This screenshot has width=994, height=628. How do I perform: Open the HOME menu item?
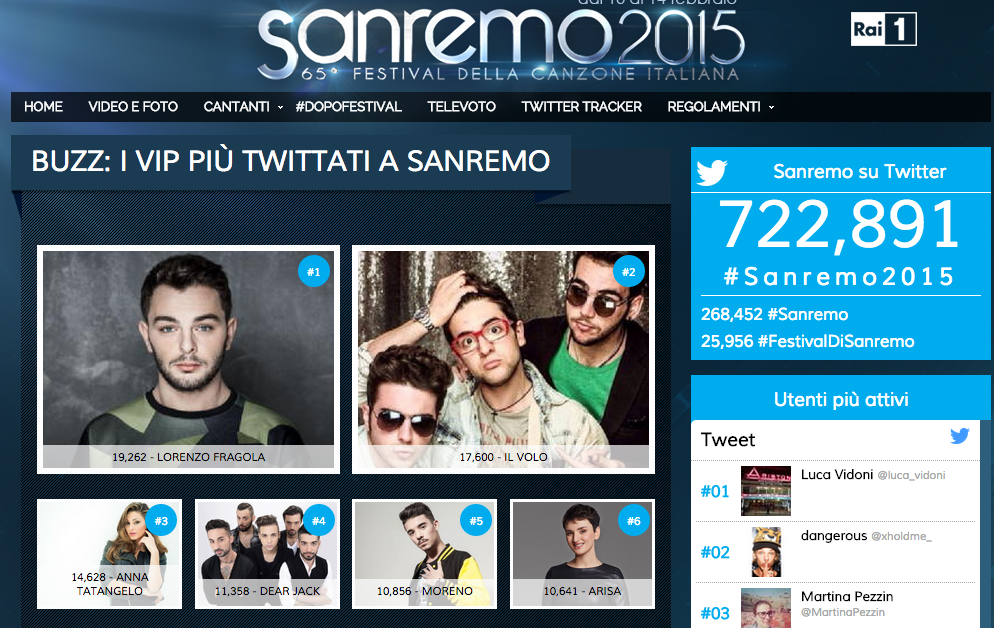[43, 106]
